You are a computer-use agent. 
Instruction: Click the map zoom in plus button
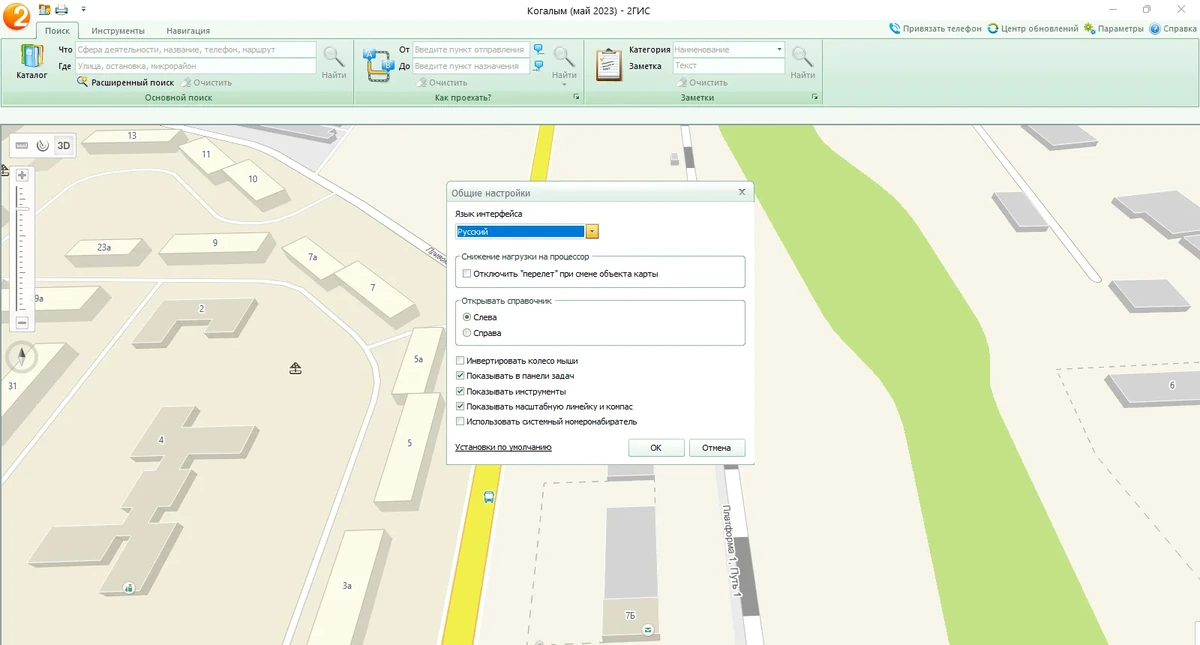[x=22, y=175]
